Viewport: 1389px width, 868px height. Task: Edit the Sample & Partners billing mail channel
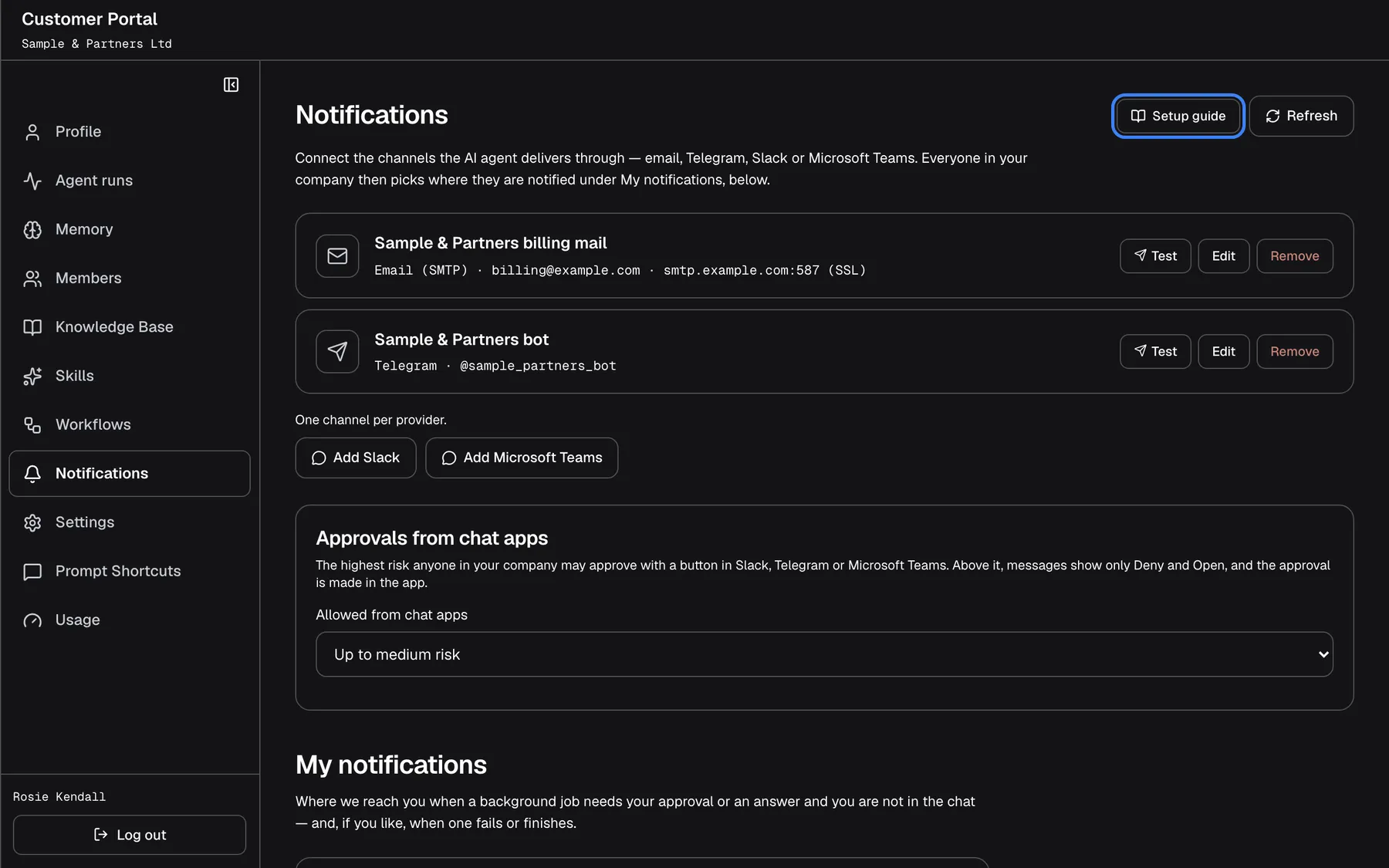1223,256
